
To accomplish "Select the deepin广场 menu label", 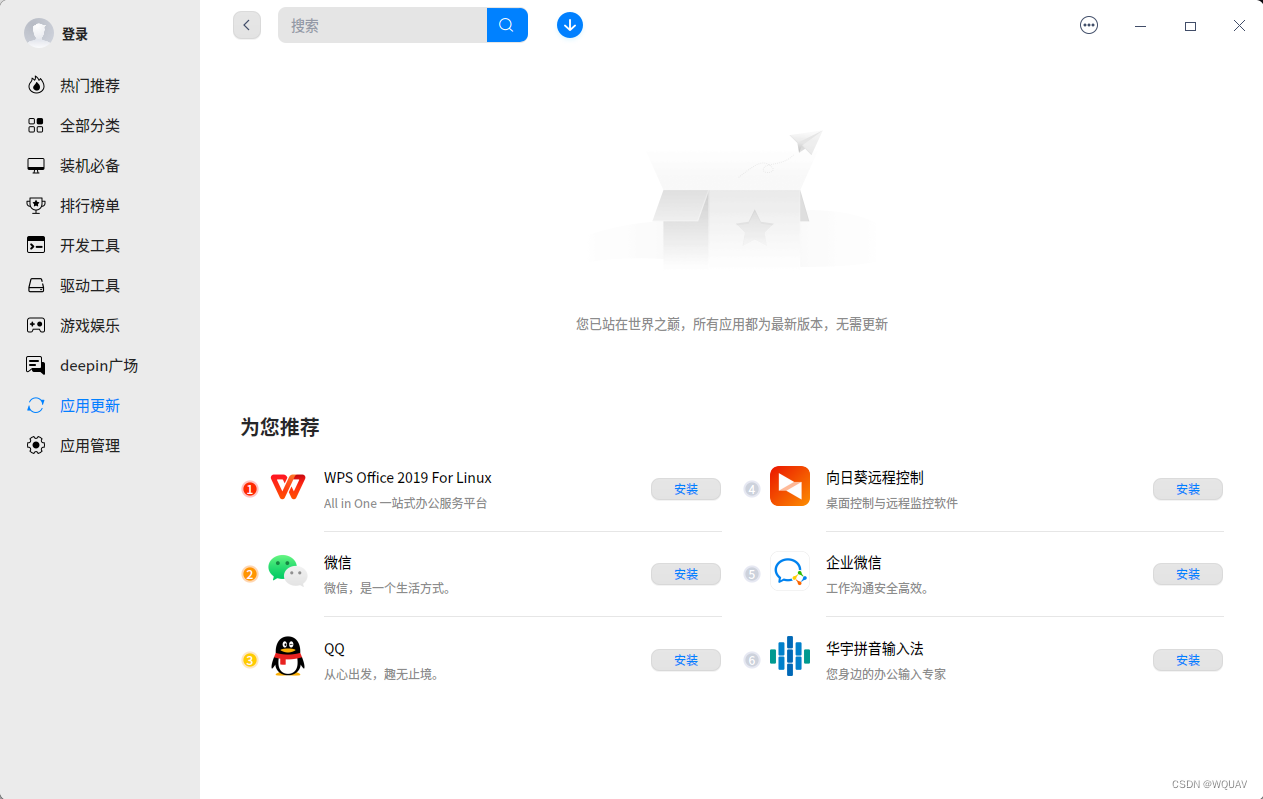I will (x=99, y=366).
